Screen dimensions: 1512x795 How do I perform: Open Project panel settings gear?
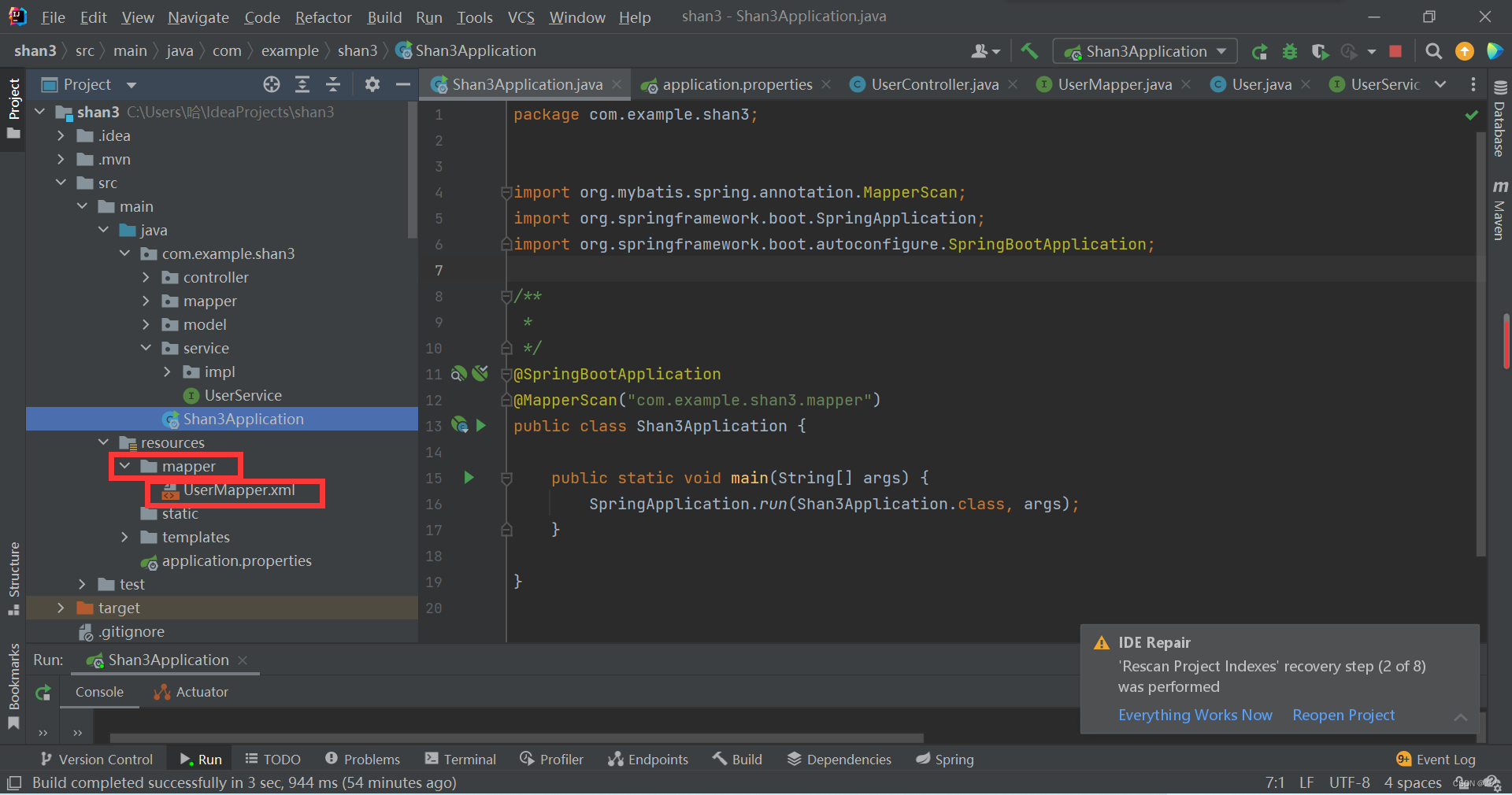tap(372, 84)
